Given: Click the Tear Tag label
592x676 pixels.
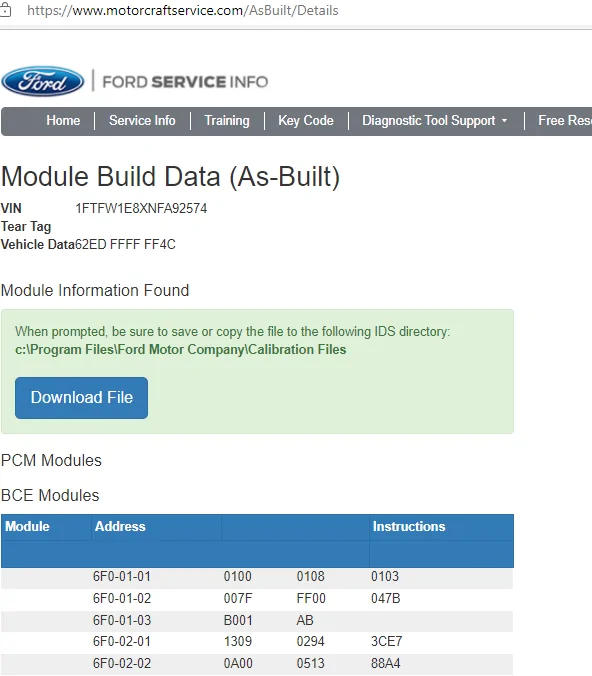Looking at the screenshot, I should tap(26, 227).
